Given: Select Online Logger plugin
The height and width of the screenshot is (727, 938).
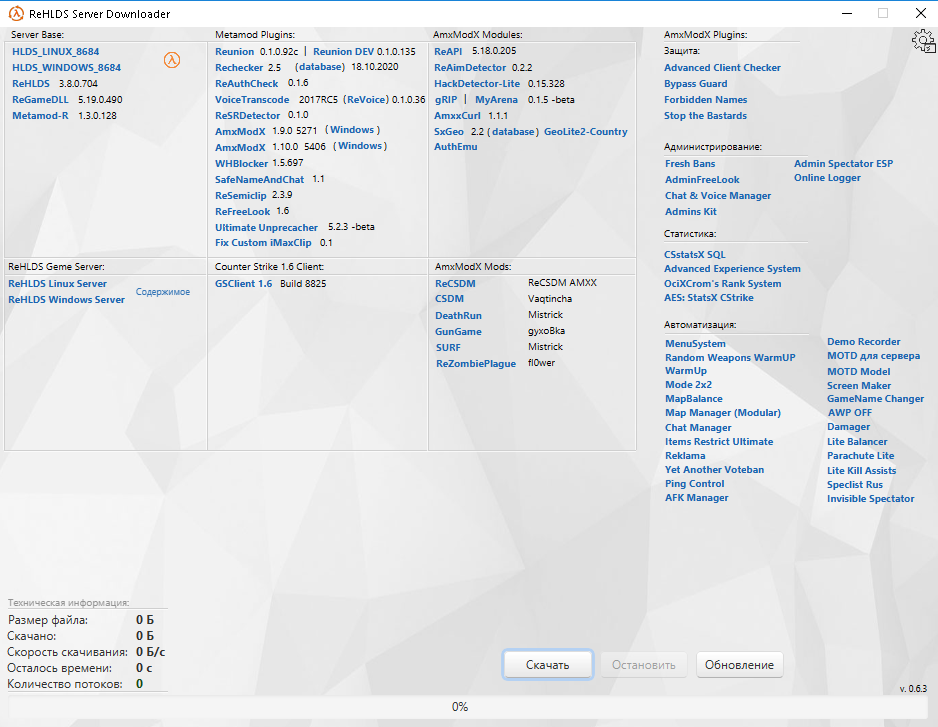Looking at the screenshot, I should (x=827, y=178).
